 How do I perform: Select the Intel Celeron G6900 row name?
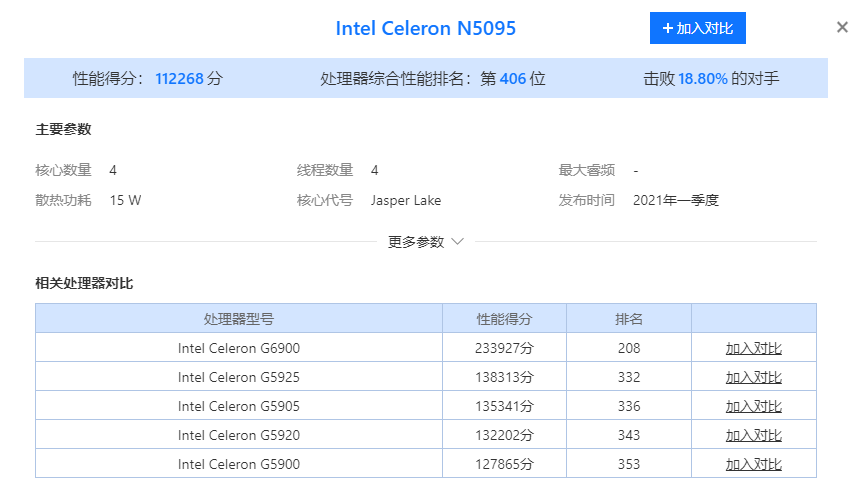[239, 348]
